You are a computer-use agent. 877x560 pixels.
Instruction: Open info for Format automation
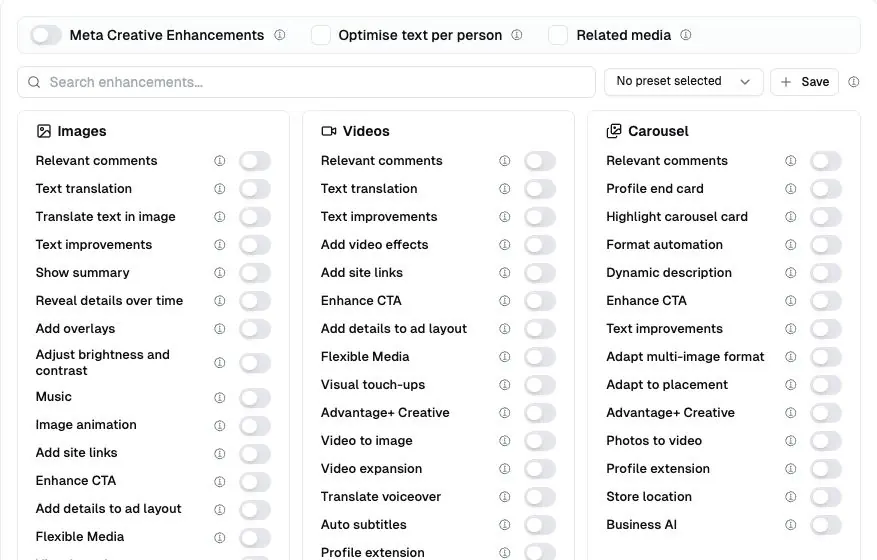click(790, 244)
